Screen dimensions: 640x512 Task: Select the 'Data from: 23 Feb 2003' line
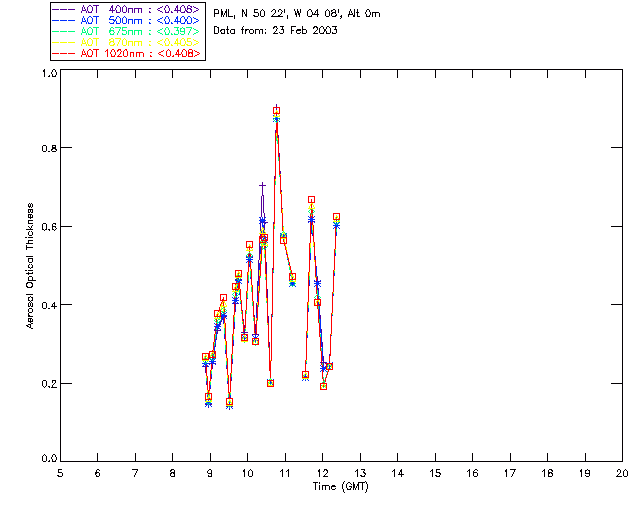click(276, 30)
